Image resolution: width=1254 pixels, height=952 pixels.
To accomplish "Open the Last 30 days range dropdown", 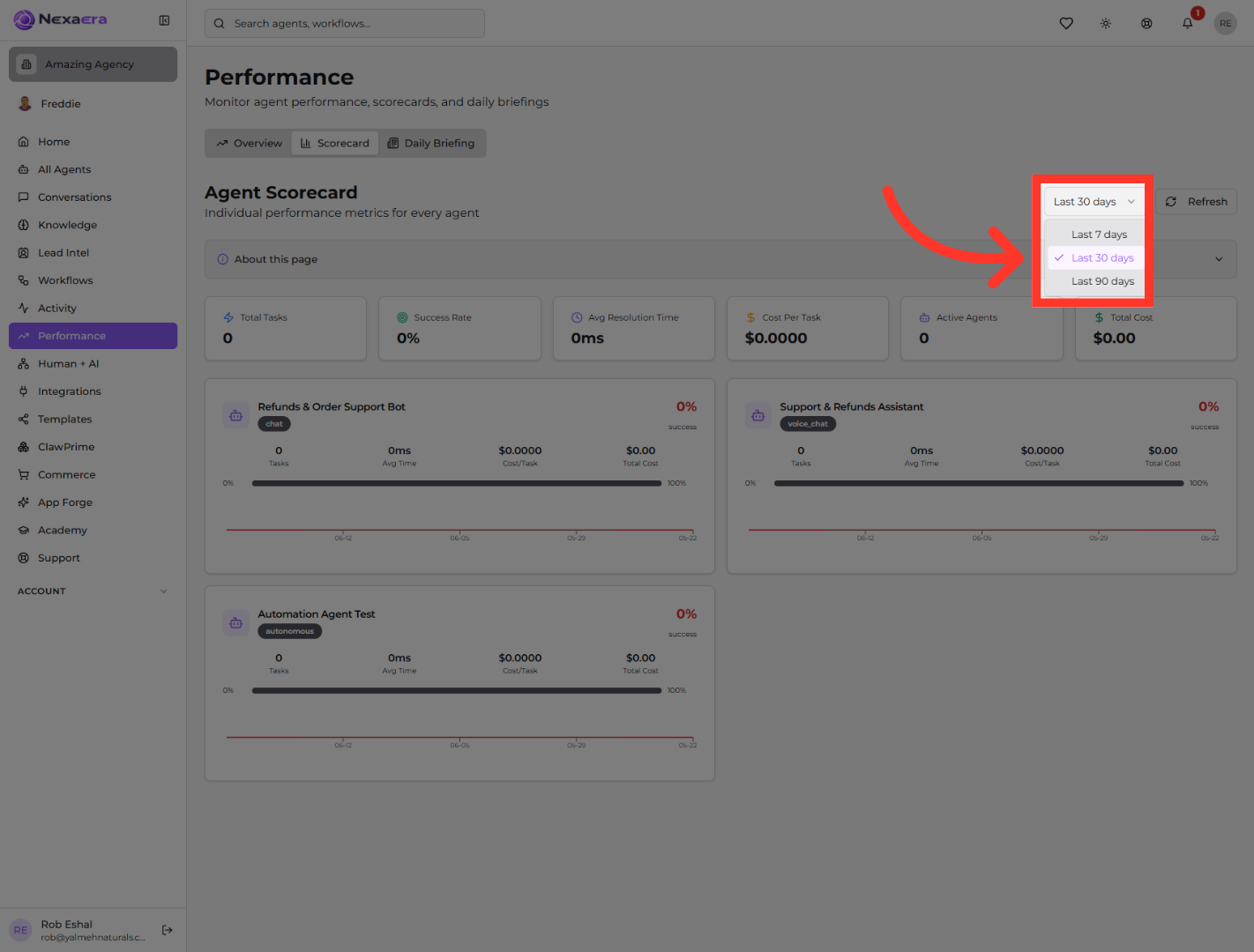I will [1094, 202].
